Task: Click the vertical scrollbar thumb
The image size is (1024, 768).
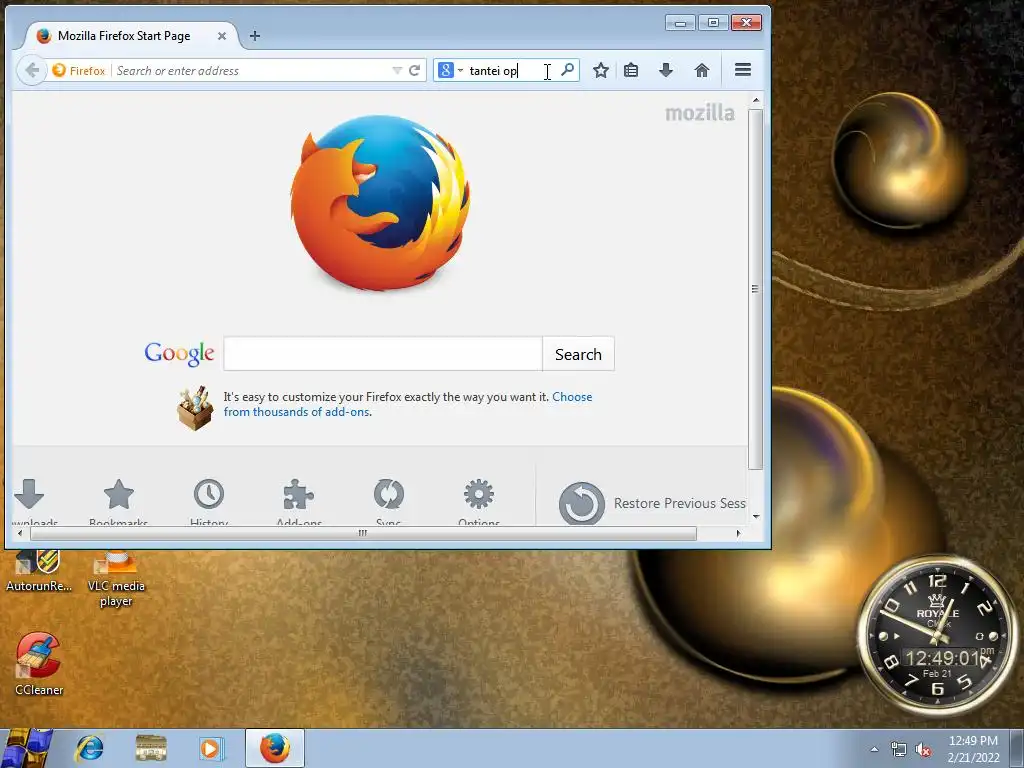Action: click(x=756, y=289)
